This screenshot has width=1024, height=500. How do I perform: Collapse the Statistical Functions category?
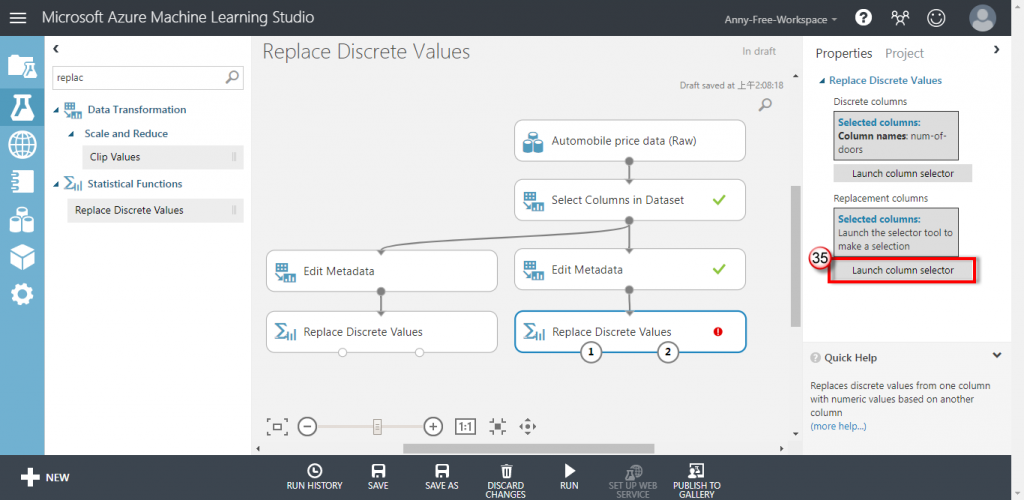pyautogui.click(x=57, y=183)
